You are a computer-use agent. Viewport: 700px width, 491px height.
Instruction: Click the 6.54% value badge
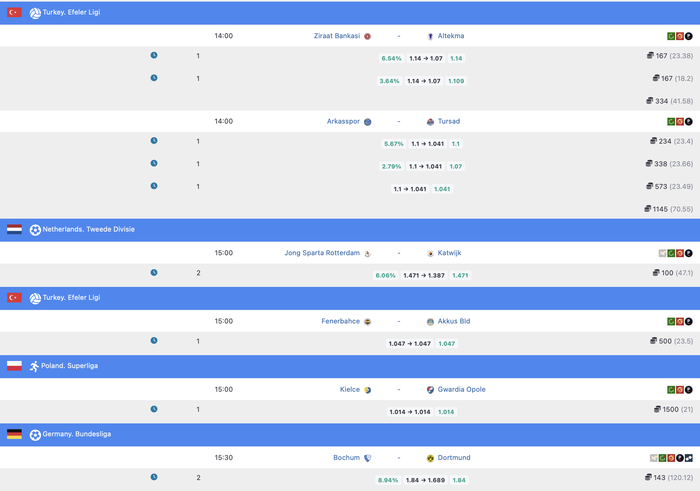click(x=391, y=58)
